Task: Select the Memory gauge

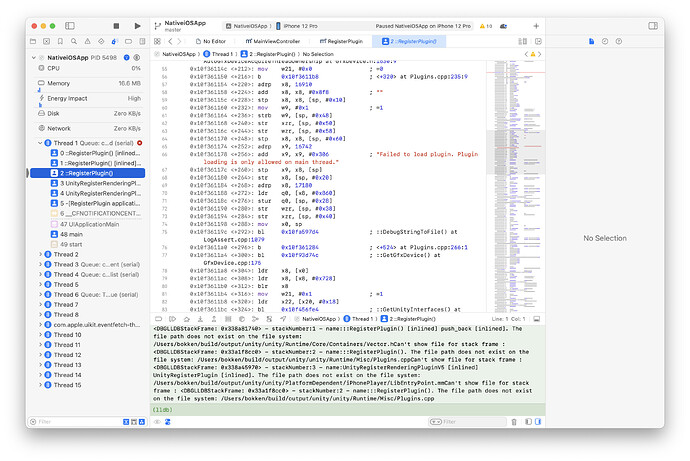Action: (88, 83)
